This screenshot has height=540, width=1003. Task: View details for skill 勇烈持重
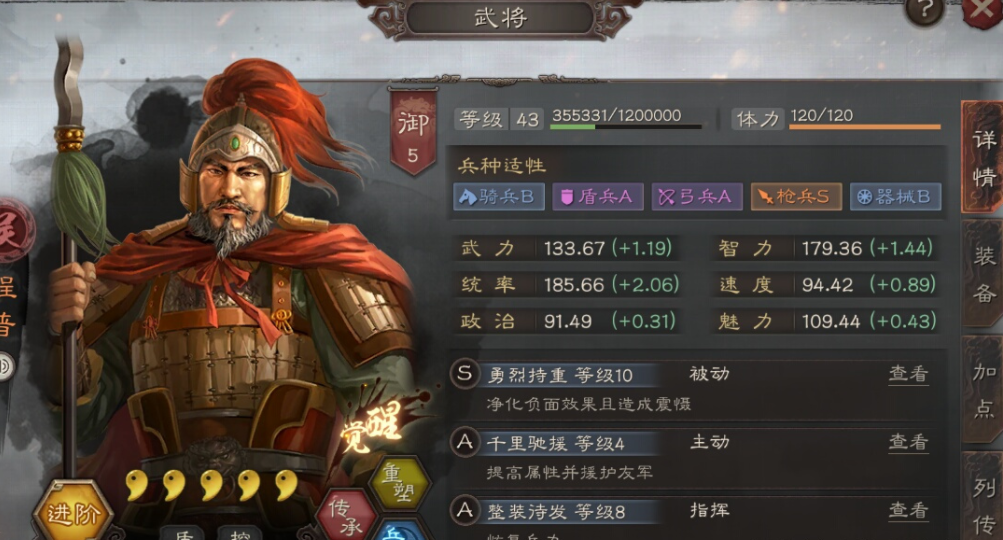click(x=908, y=374)
